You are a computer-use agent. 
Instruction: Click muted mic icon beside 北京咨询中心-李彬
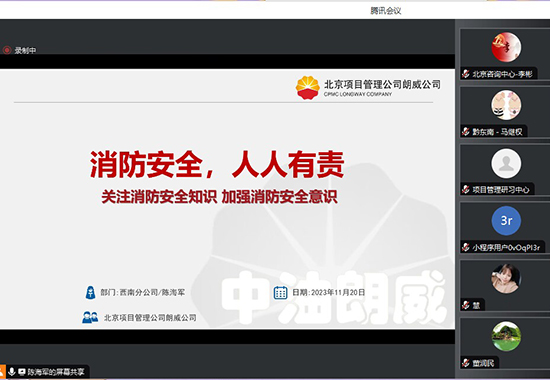[x=466, y=74]
